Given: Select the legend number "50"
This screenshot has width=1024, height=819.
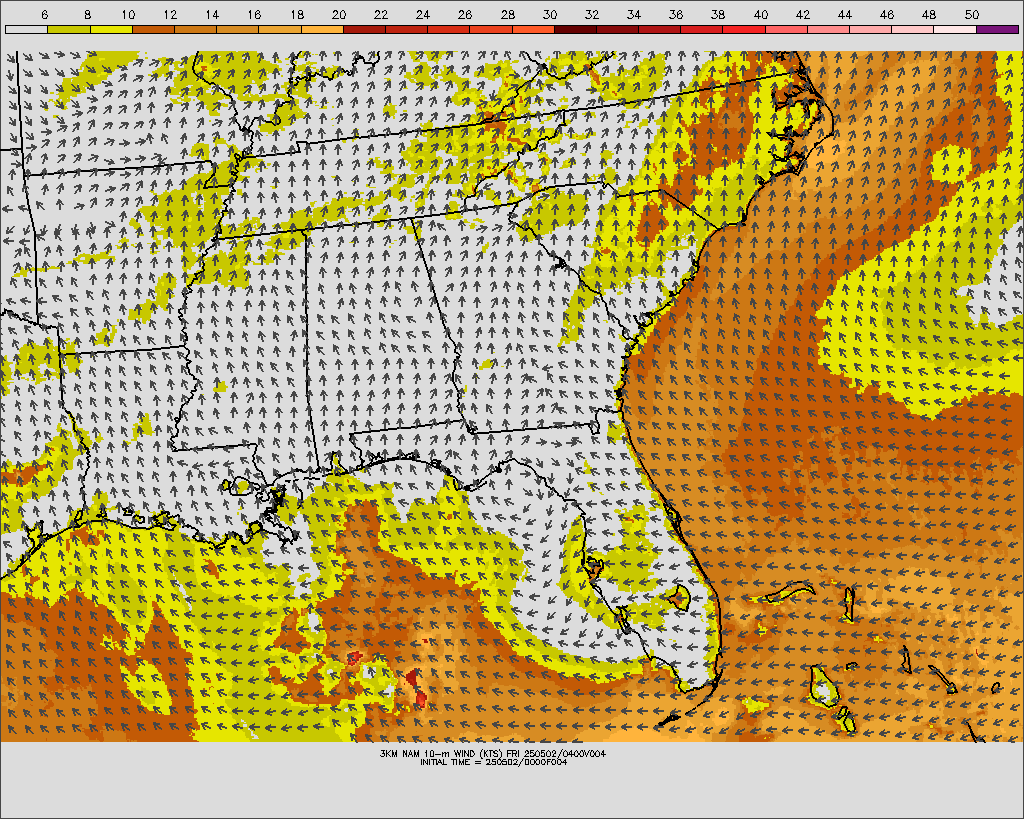Looking at the screenshot, I should (x=971, y=14).
